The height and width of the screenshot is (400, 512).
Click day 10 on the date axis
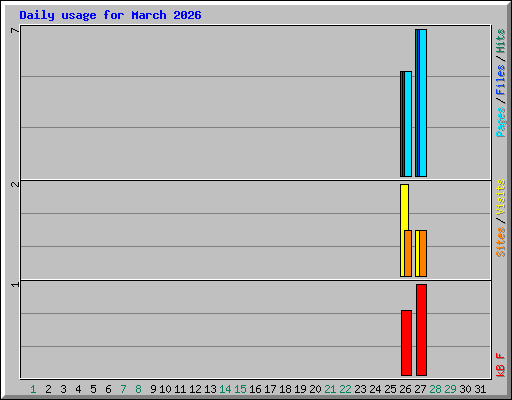click(165, 389)
